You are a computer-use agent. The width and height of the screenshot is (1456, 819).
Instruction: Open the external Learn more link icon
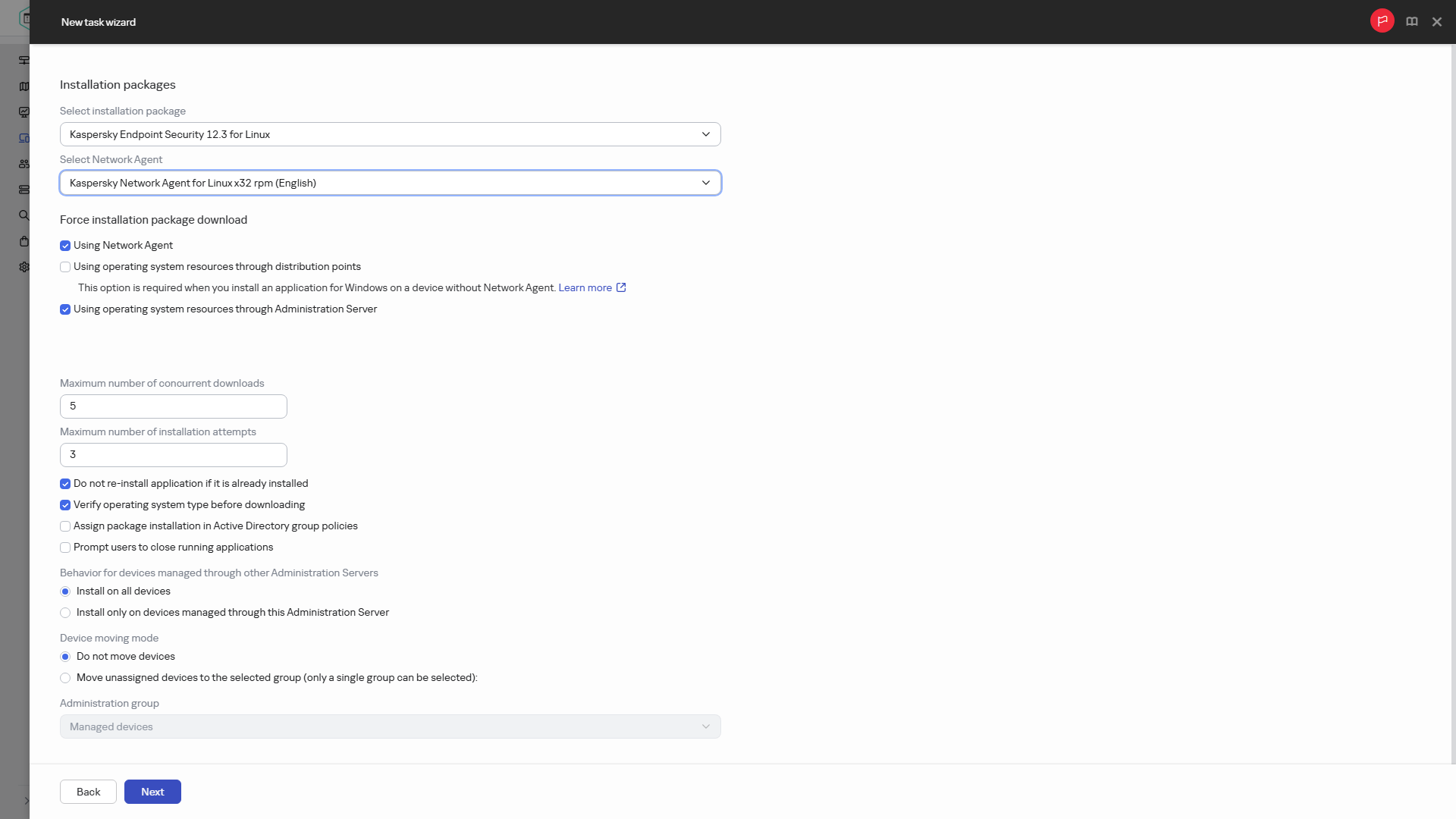tap(621, 287)
